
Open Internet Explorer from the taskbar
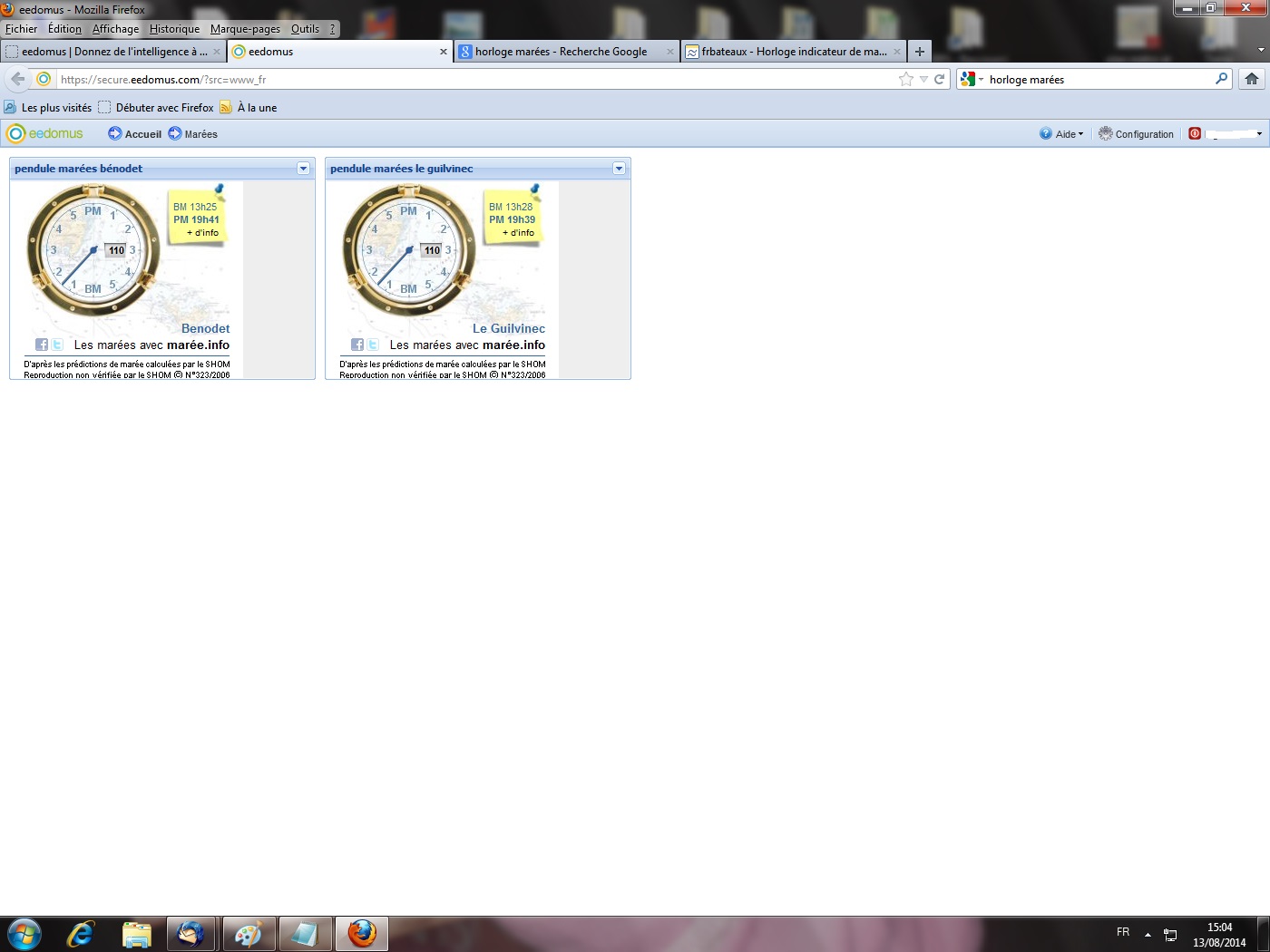[x=80, y=934]
